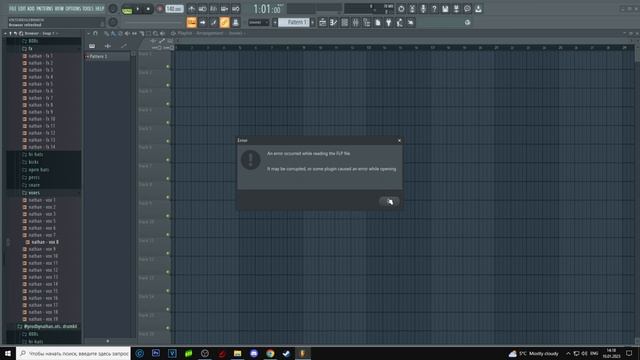Mute Track 5 green switch
640x360 pixels.
click(x=168, y=141)
